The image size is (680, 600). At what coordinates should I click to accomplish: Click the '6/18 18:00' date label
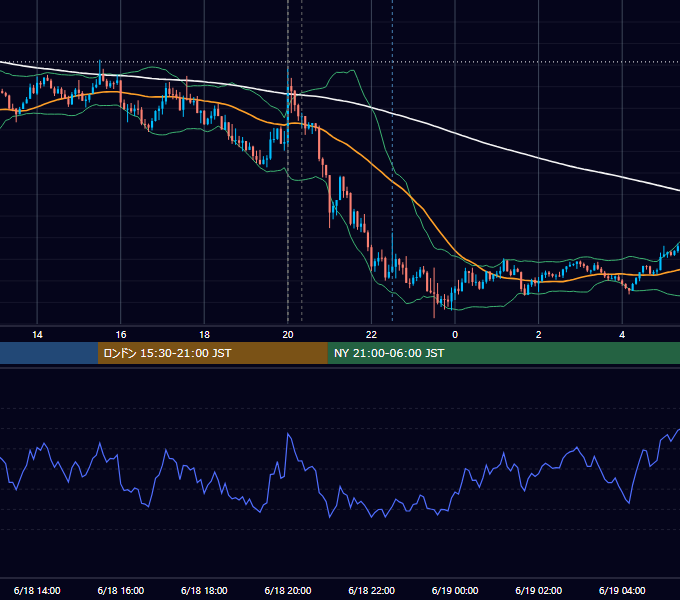[204, 590]
